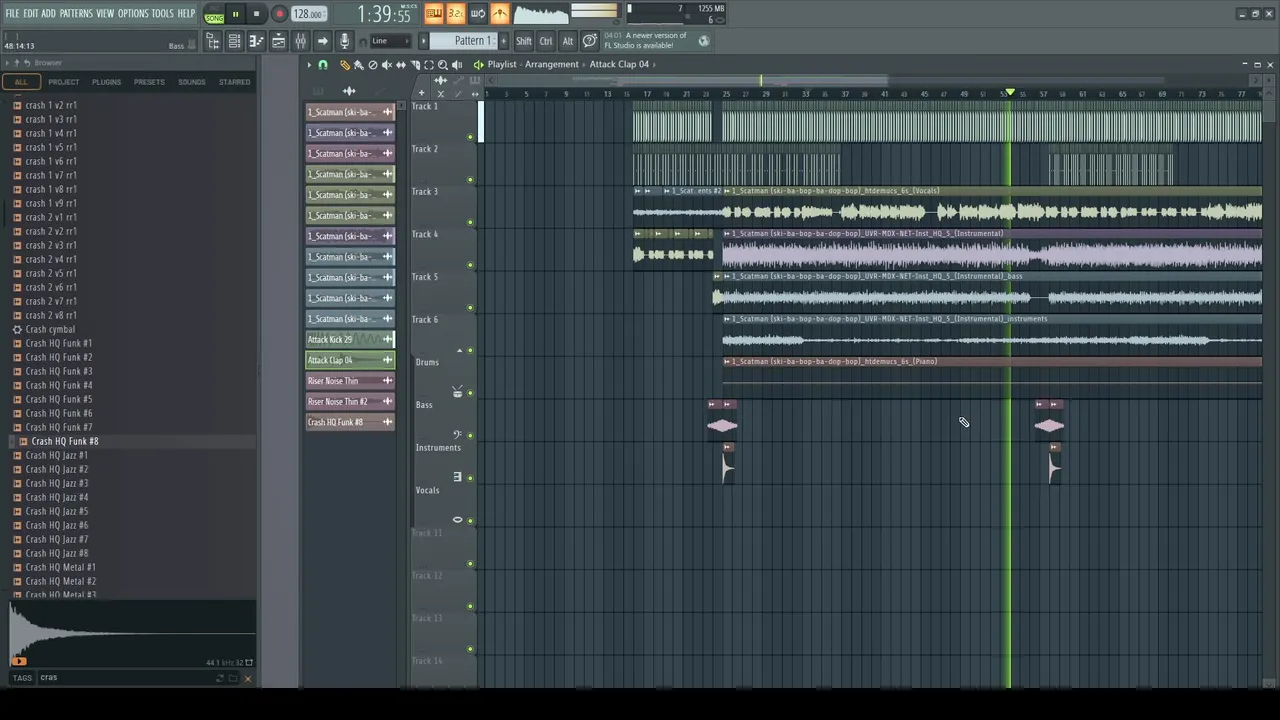The width and height of the screenshot is (1280, 720).
Task: Mute the Vocals track green LED
Action: [470, 521]
